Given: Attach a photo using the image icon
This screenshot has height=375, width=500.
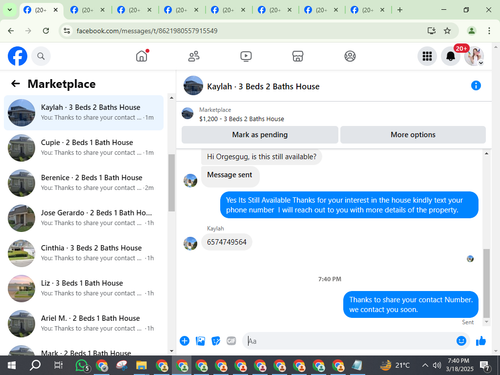Looking at the screenshot, I should pyautogui.click(x=200, y=341).
